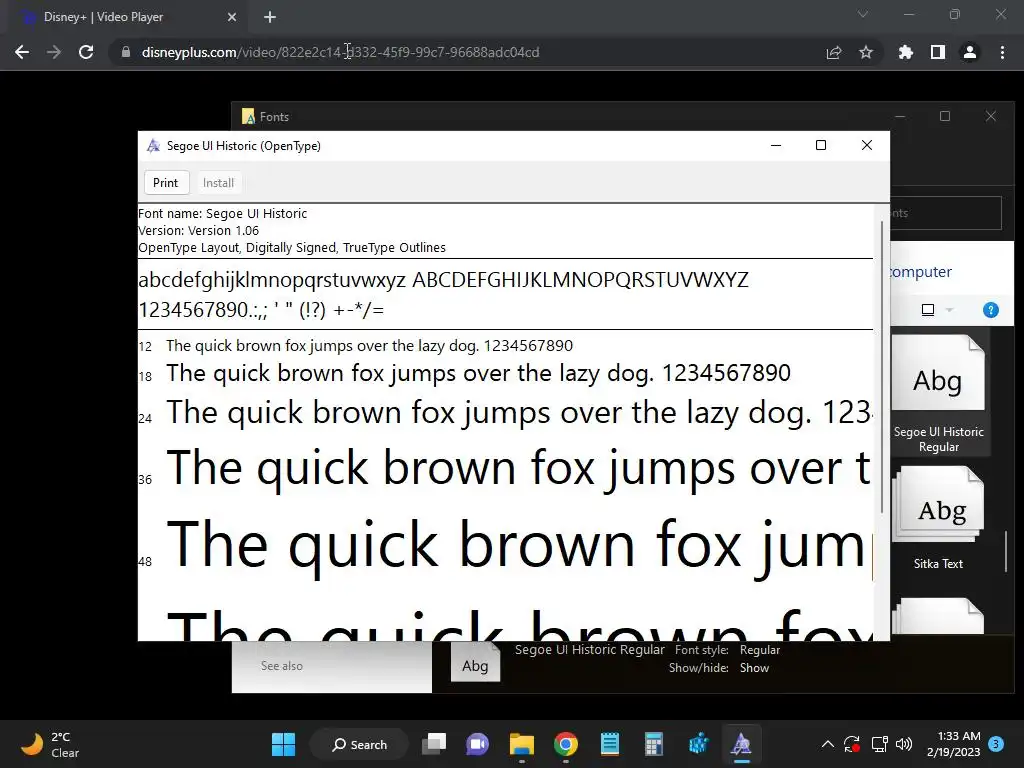The width and height of the screenshot is (1024, 768).
Task: Open clock showing 1:33 AM
Action: (x=954, y=744)
